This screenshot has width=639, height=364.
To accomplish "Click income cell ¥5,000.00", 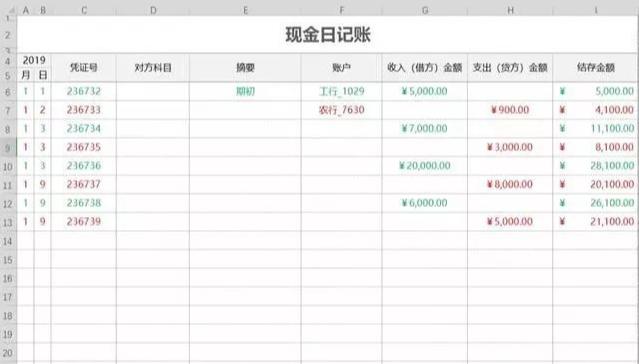I will (x=425, y=91).
